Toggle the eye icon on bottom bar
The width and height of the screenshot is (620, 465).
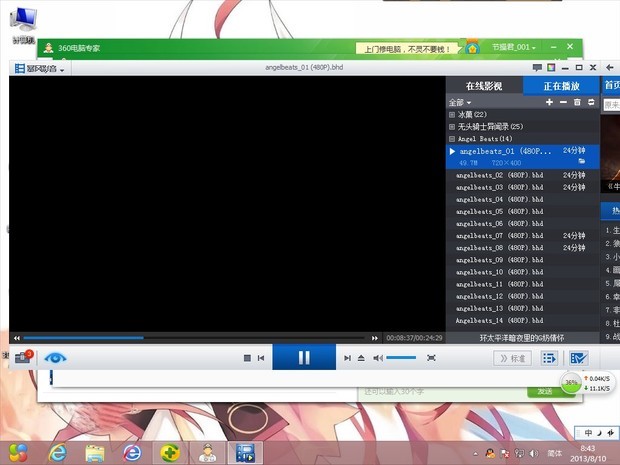(55, 357)
